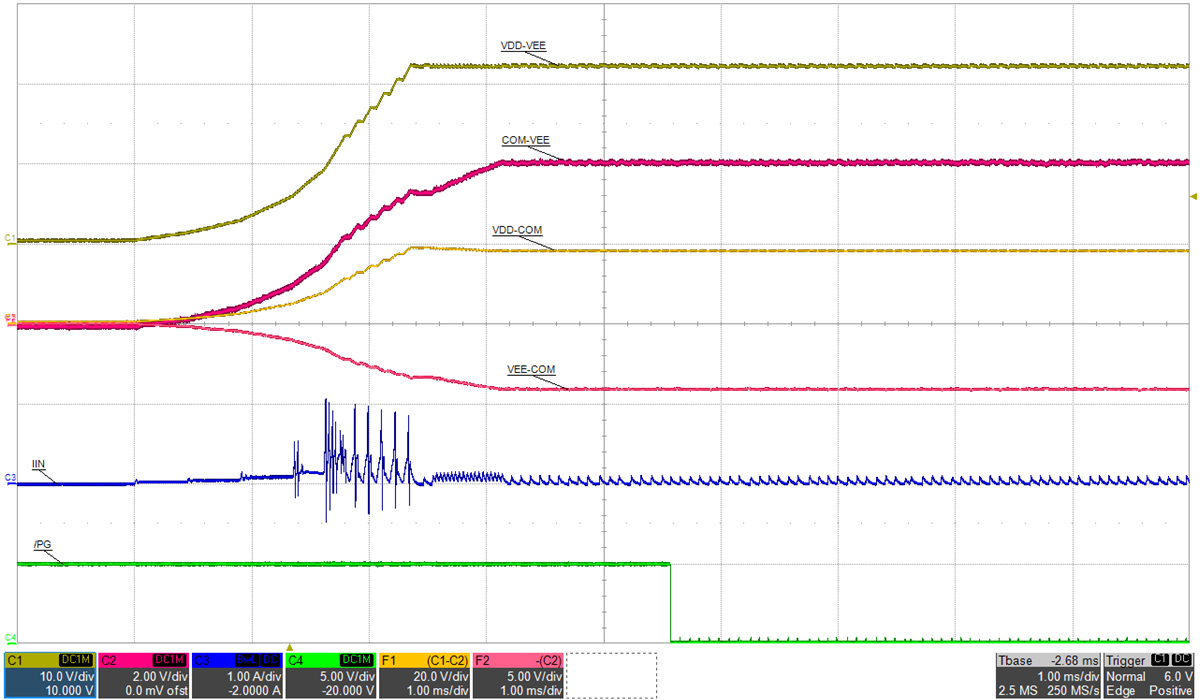Open the F1 math function descriptor
Screen dimensions: 1200x700
pyautogui.click(x=425, y=675)
